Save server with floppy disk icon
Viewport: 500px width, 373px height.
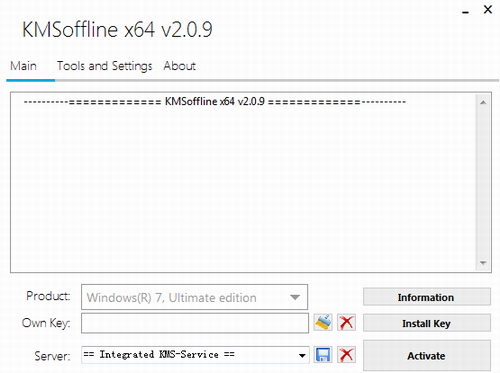tap(323, 354)
